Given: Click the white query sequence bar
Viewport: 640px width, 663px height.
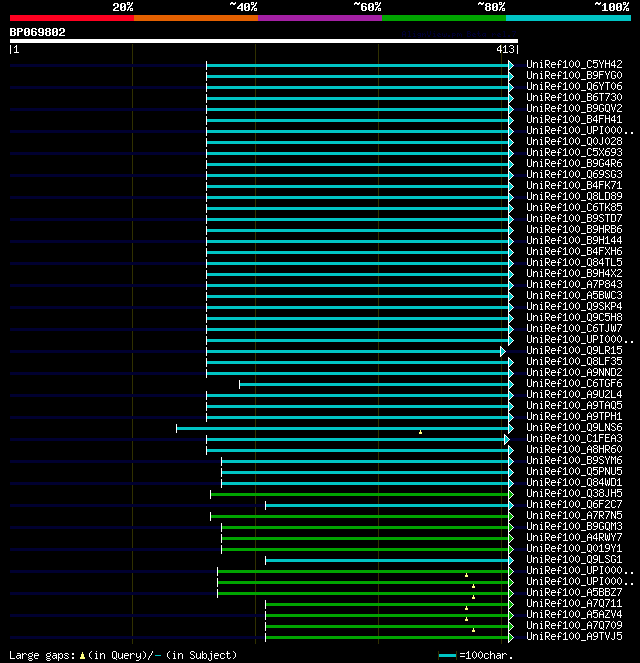Looking at the screenshot, I should 264,41.
